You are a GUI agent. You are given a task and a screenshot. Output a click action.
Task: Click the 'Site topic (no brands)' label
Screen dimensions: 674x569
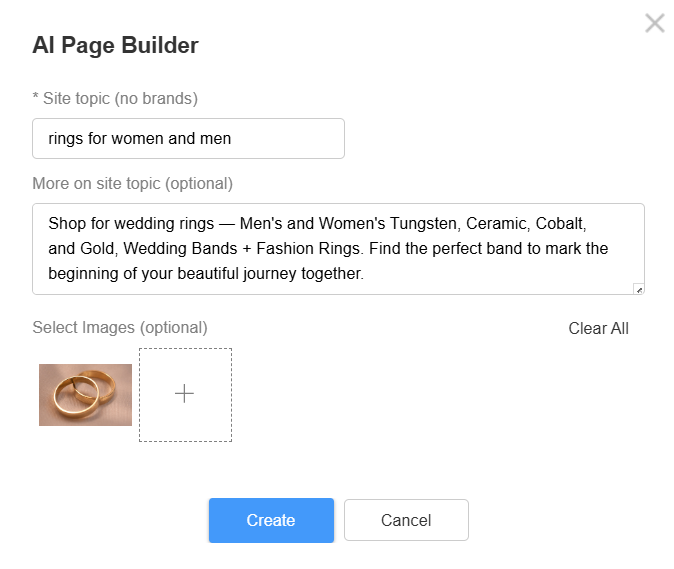(x=120, y=98)
